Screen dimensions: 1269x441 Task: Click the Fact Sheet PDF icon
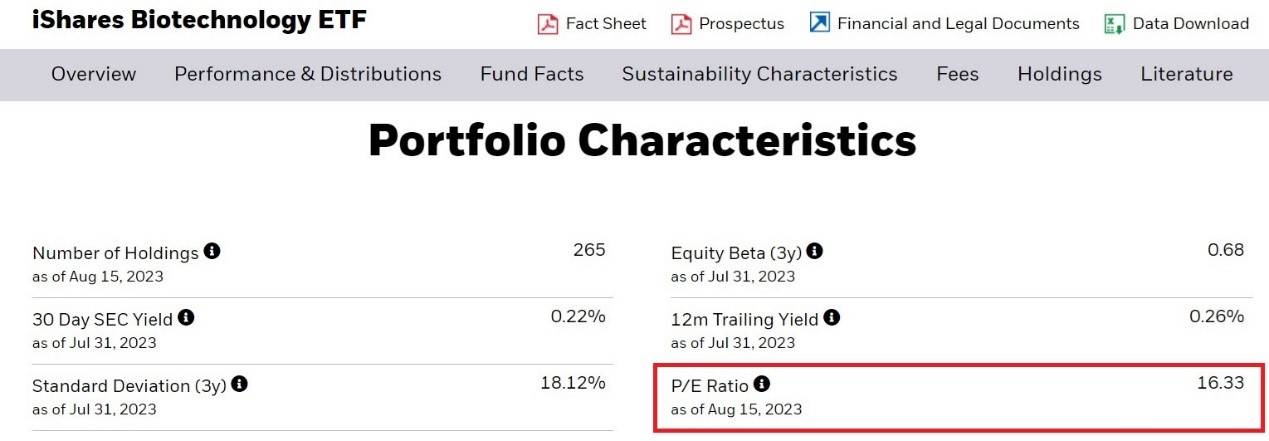pyautogui.click(x=548, y=23)
